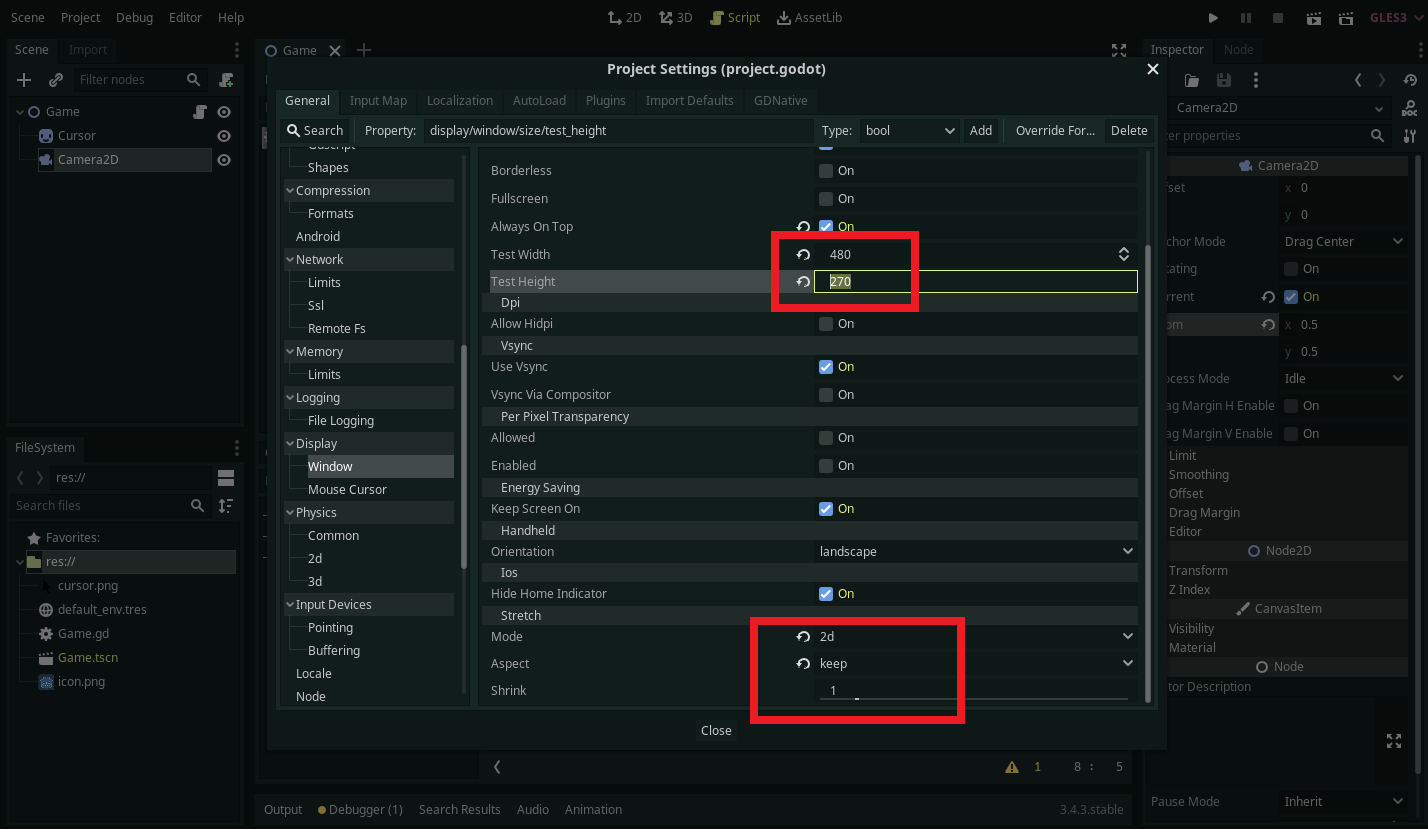Switch to the Input Map tab

pyautogui.click(x=378, y=100)
